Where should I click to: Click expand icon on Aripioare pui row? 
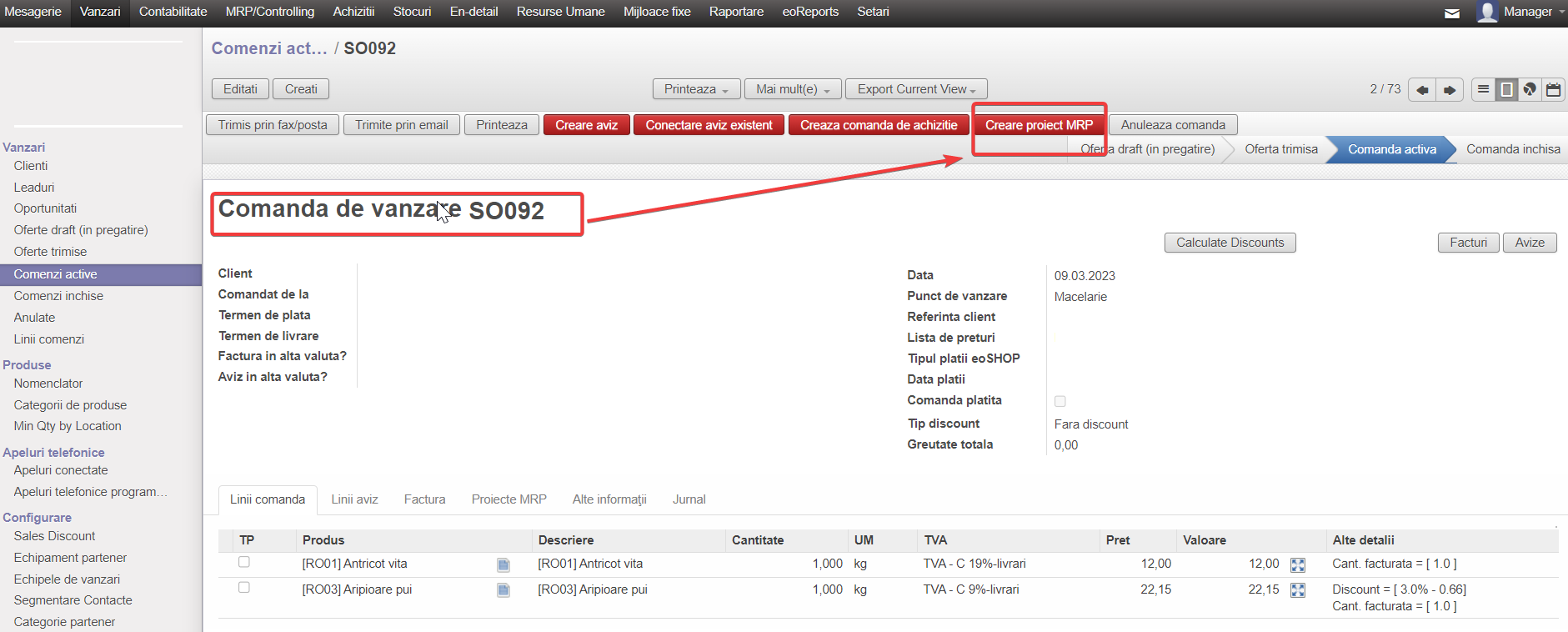coord(1298,590)
